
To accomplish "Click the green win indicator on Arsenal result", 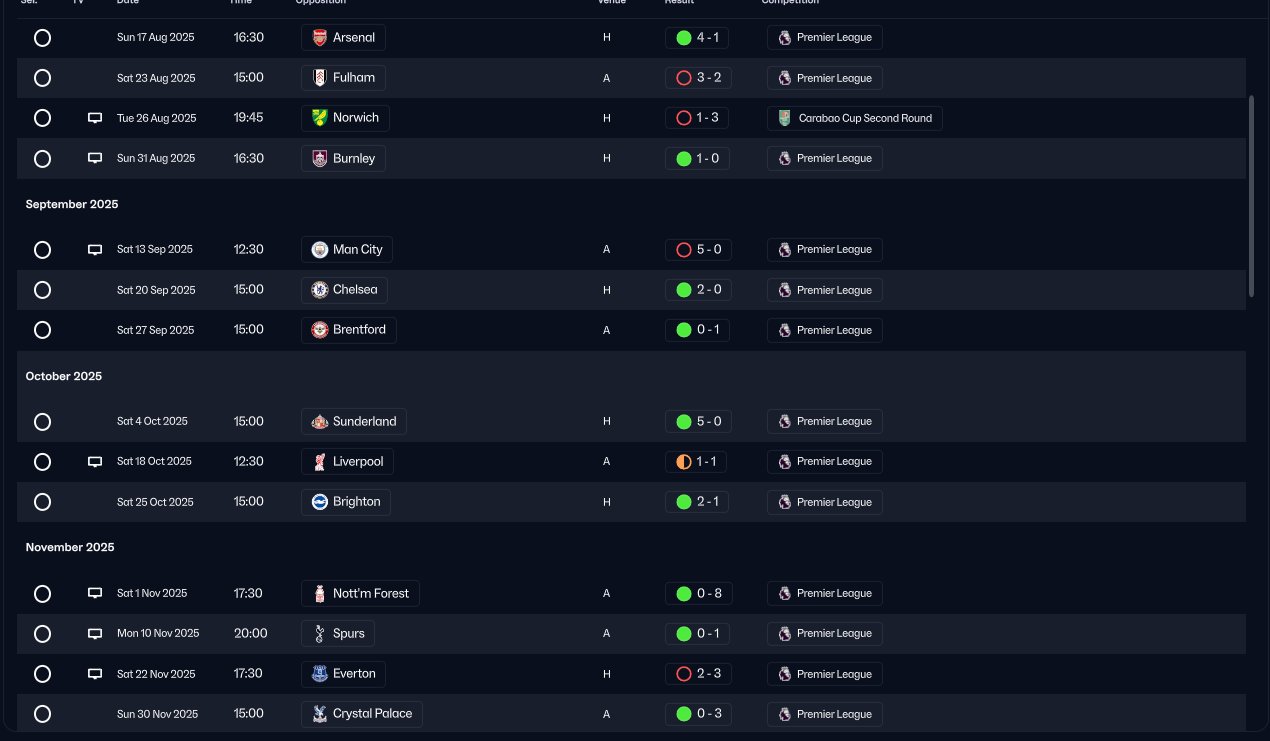I will (684, 38).
